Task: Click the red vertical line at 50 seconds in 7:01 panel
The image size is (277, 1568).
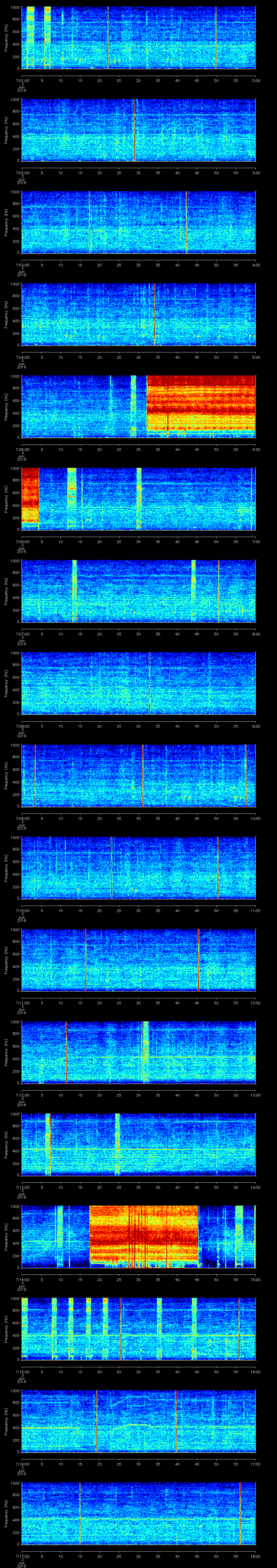Action: point(216,38)
